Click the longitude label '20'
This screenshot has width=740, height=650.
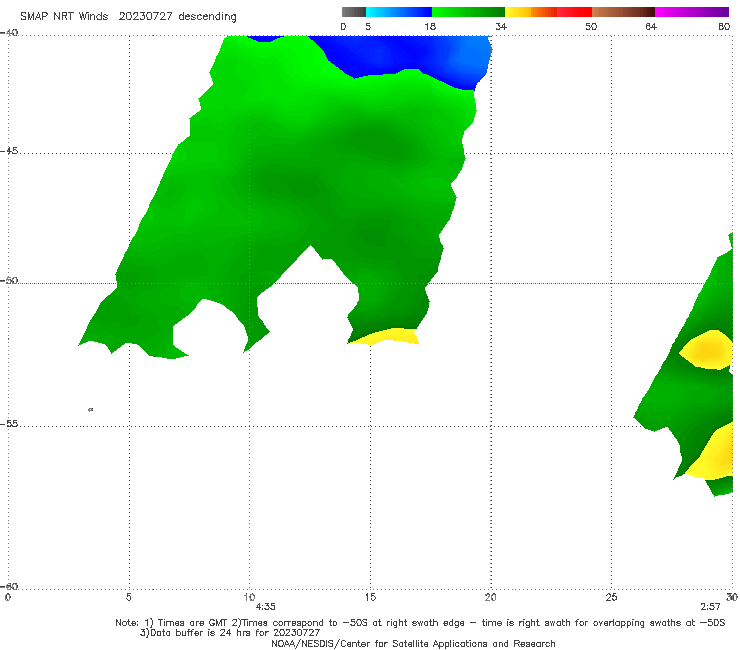(x=490, y=597)
